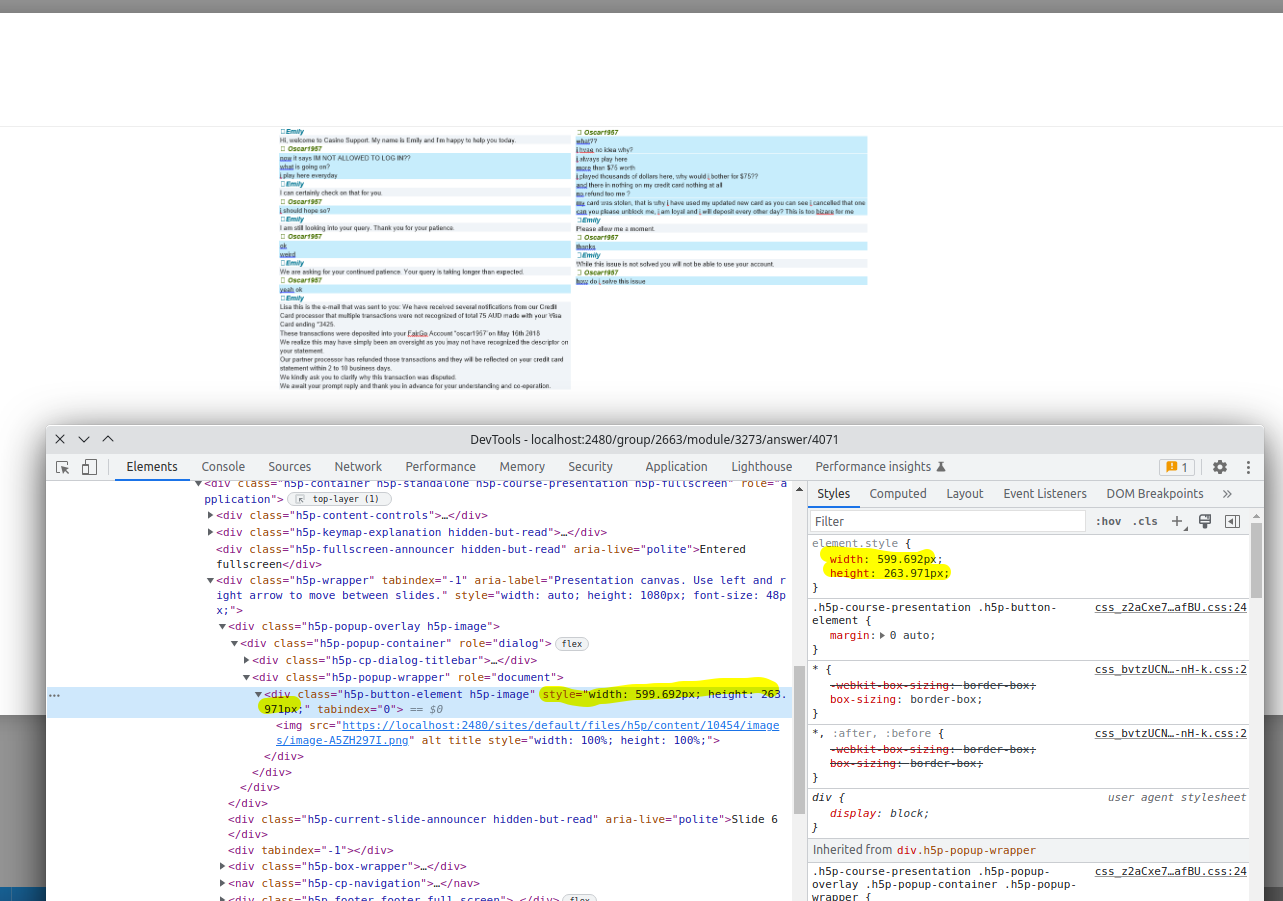Open the Performance tab
The height and width of the screenshot is (901, 1283).
click(440, 467)
